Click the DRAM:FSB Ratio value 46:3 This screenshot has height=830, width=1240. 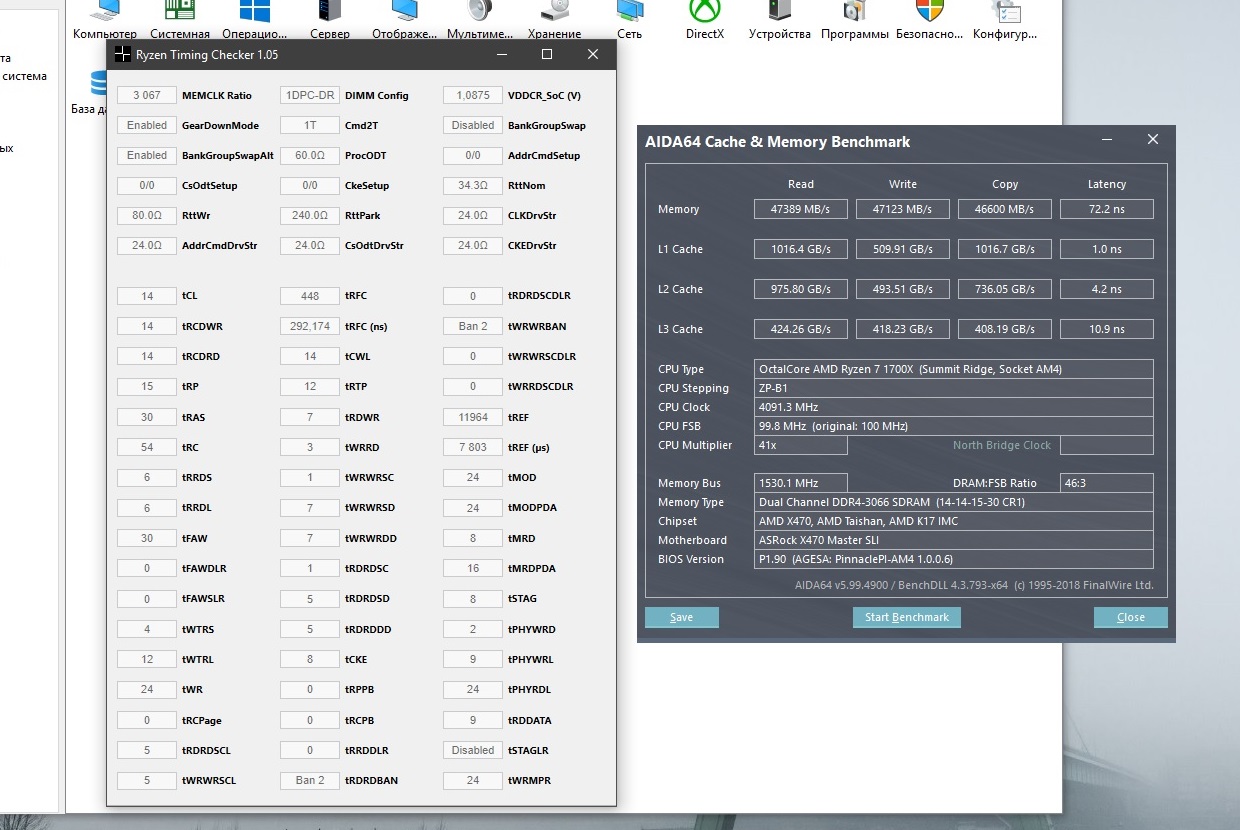click(1107, 483)
